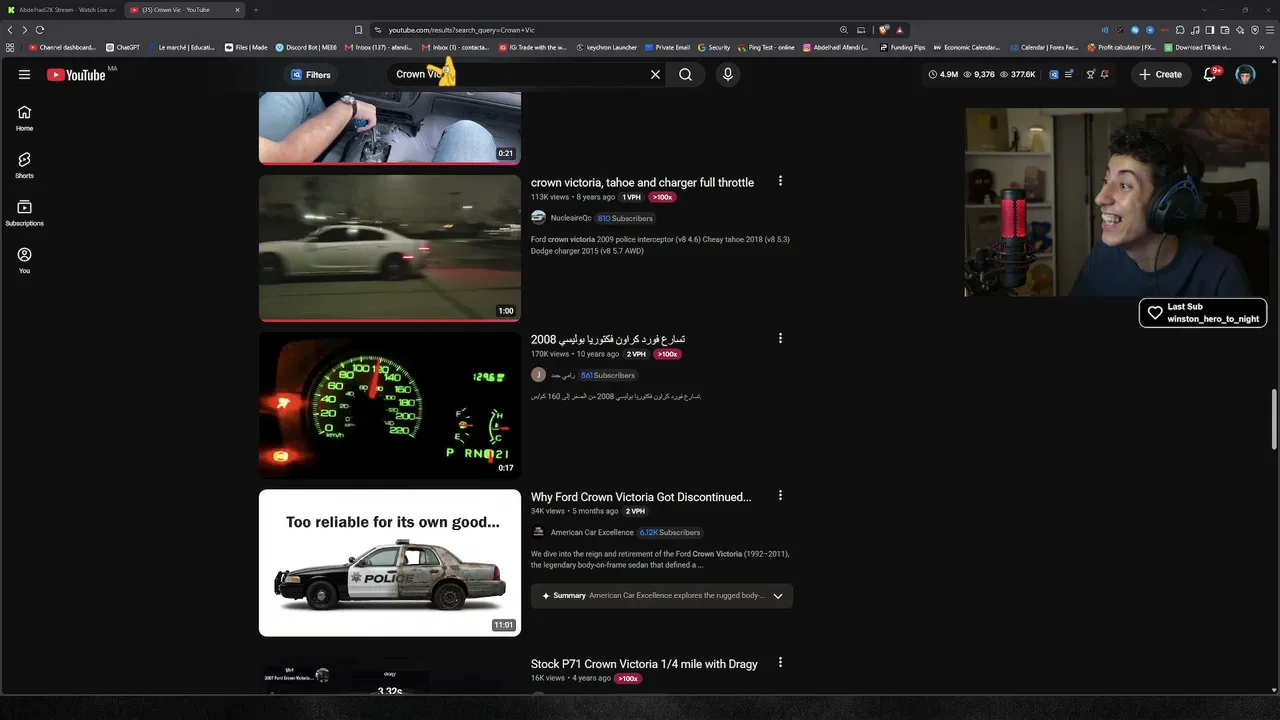Open the keychron Launcher bookmark
The image size is (1280, 720).
[x=606, y=47]
